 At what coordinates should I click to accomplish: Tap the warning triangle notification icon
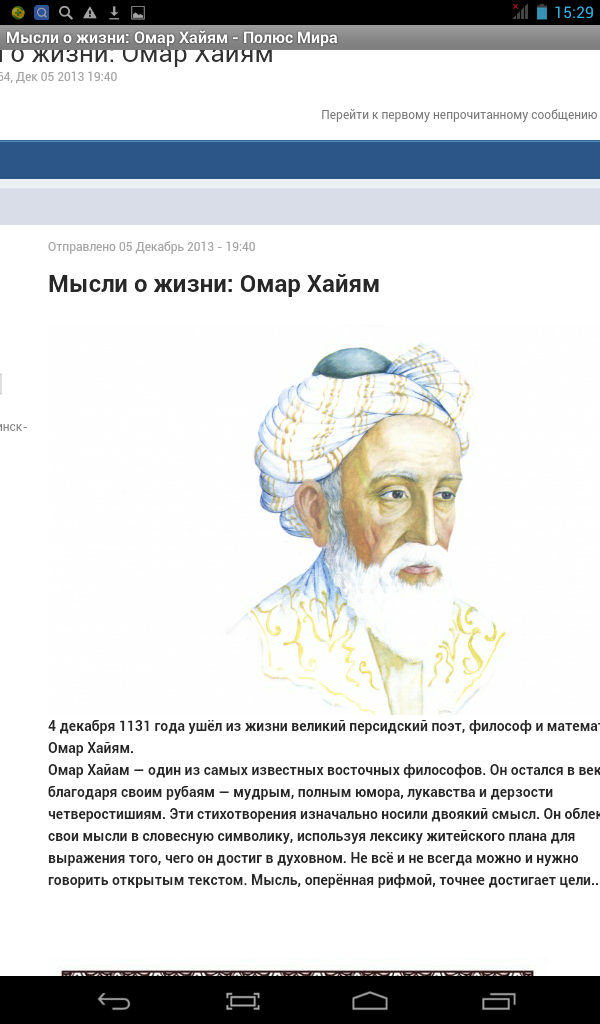click(x=89, y=12)
